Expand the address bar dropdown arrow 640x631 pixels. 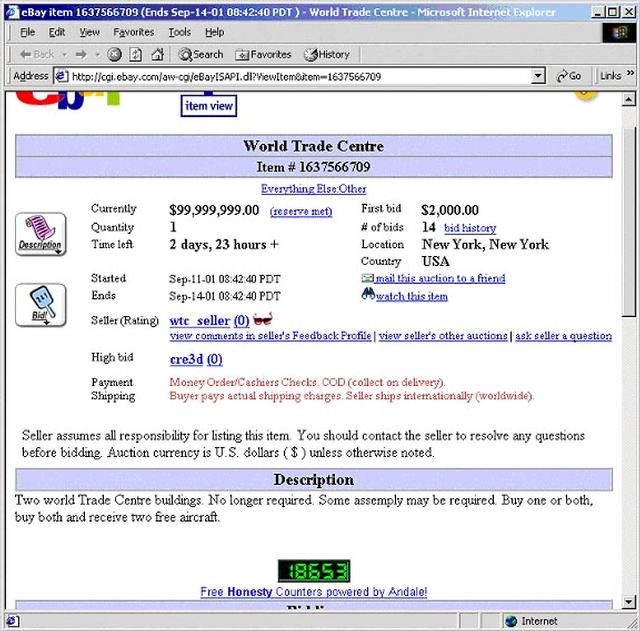pos(538,76)
